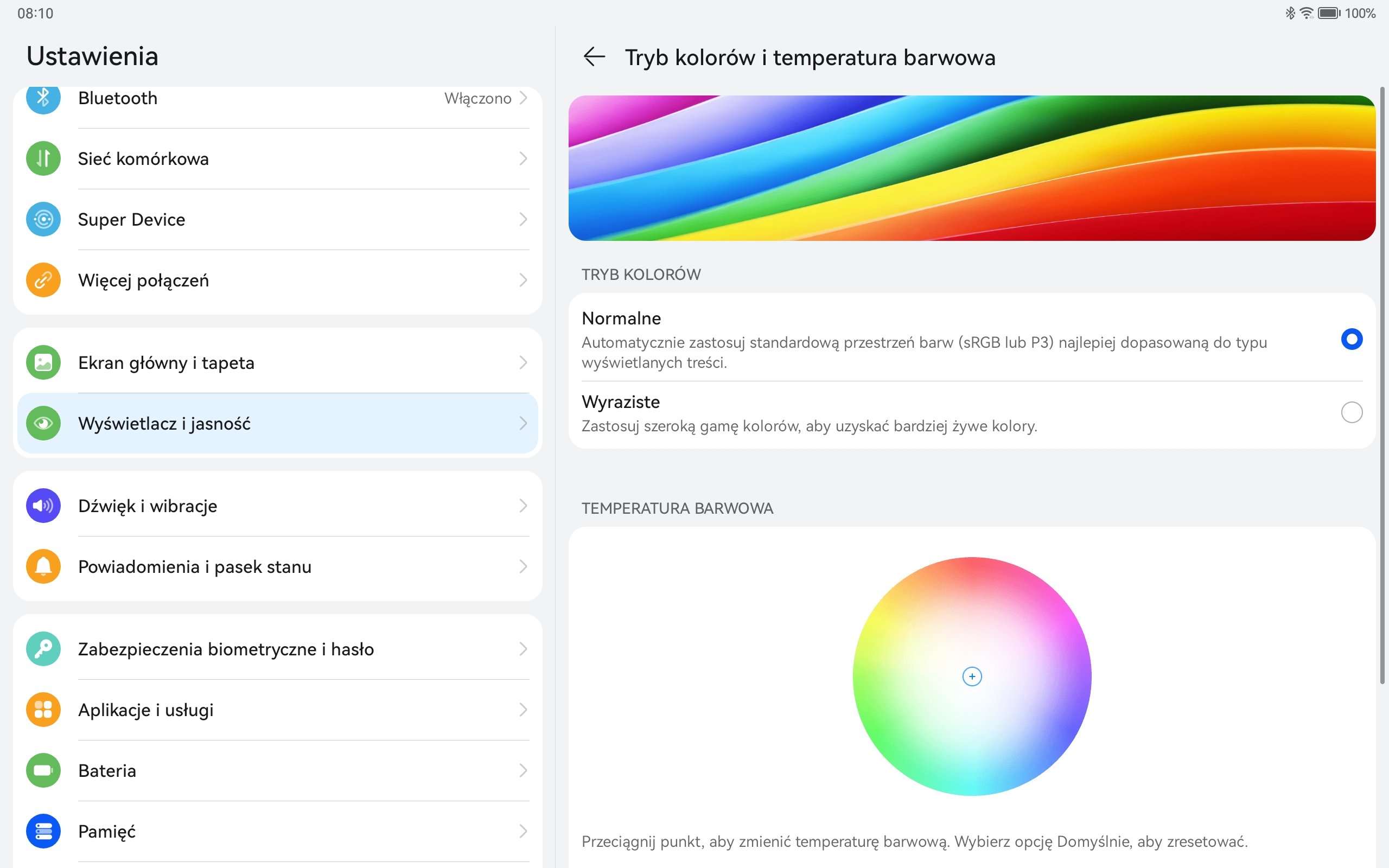Open Pamięć via its chevron
This screenshot has height=868, width=1389.
click(x=523, y=831)
